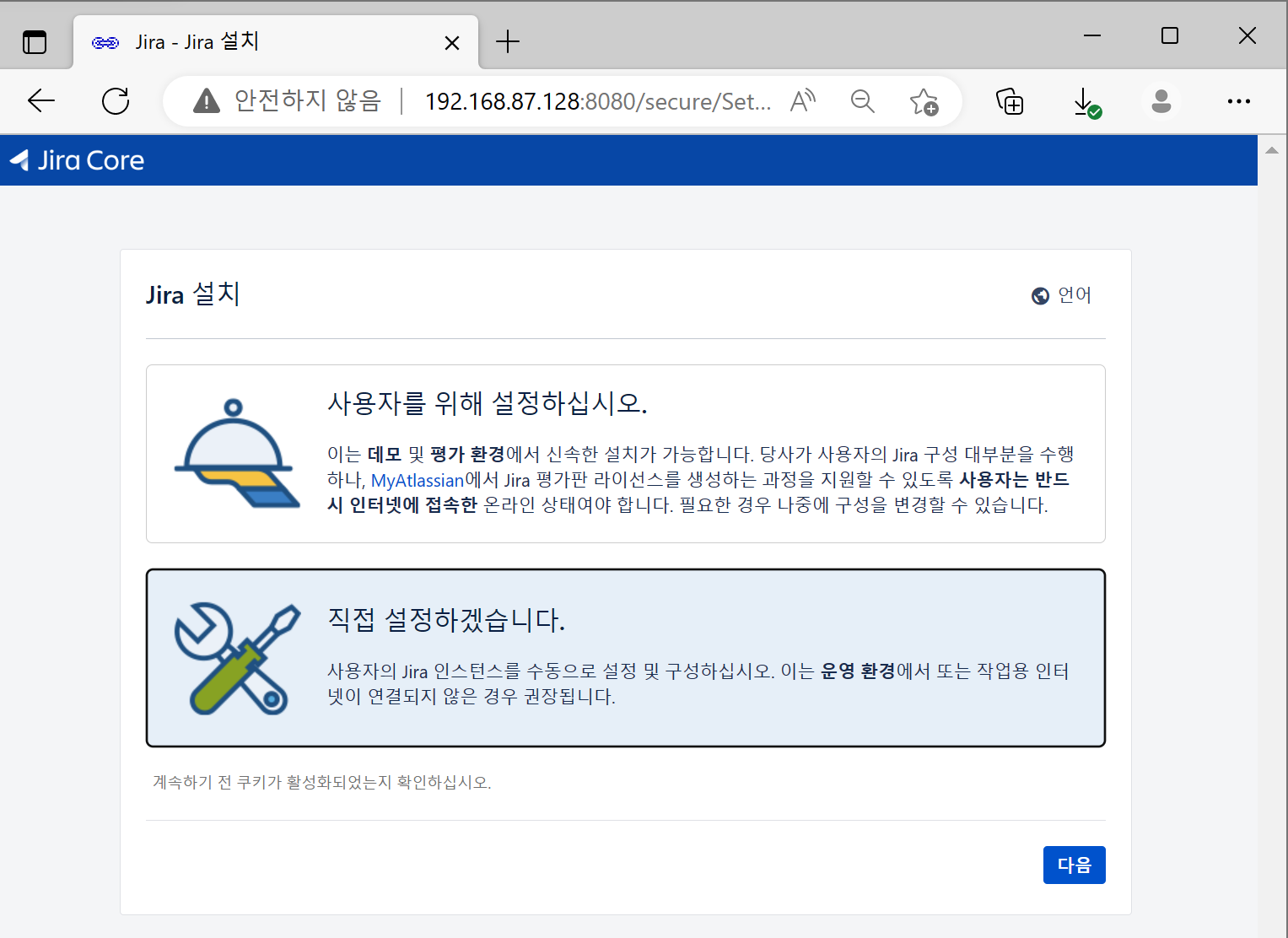Minimize the browser window
Screen dimensions: 1288x938
[x=1092, y=35]
